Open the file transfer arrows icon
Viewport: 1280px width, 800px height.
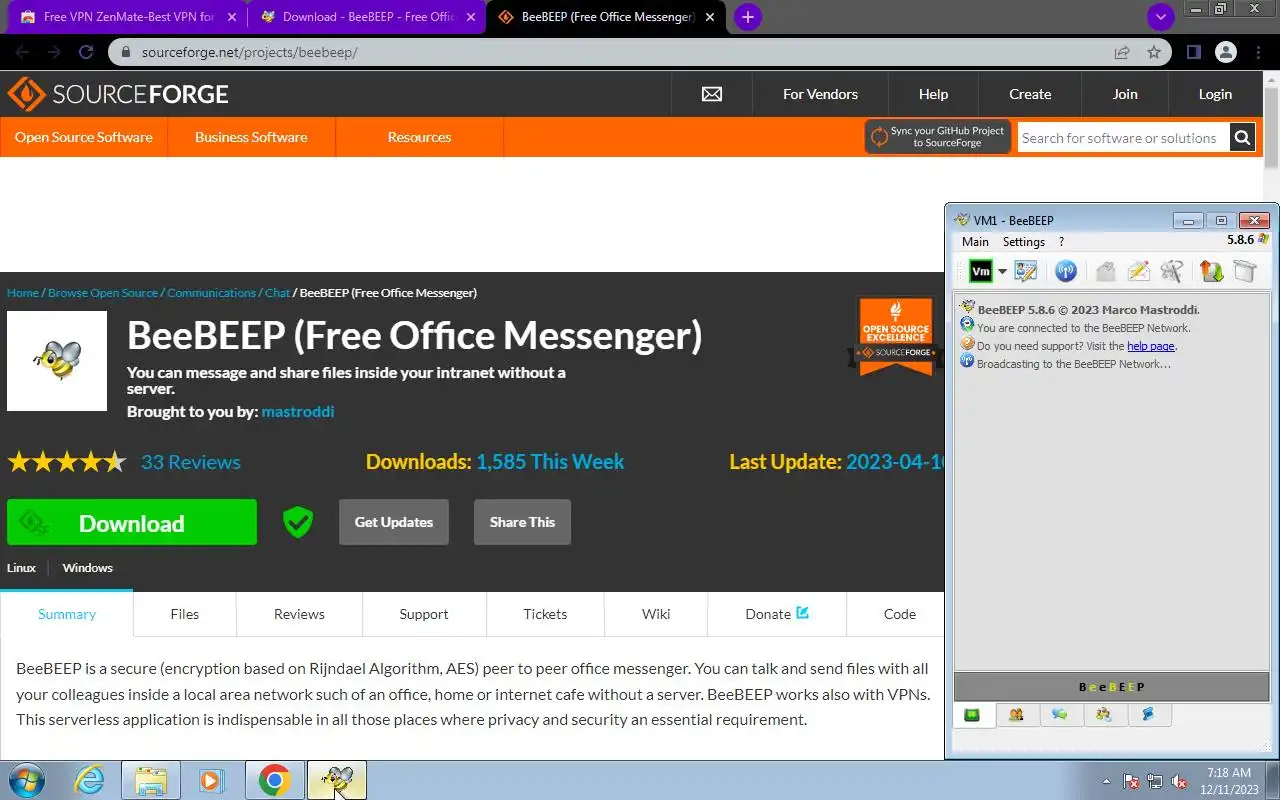coord(1211,271)
